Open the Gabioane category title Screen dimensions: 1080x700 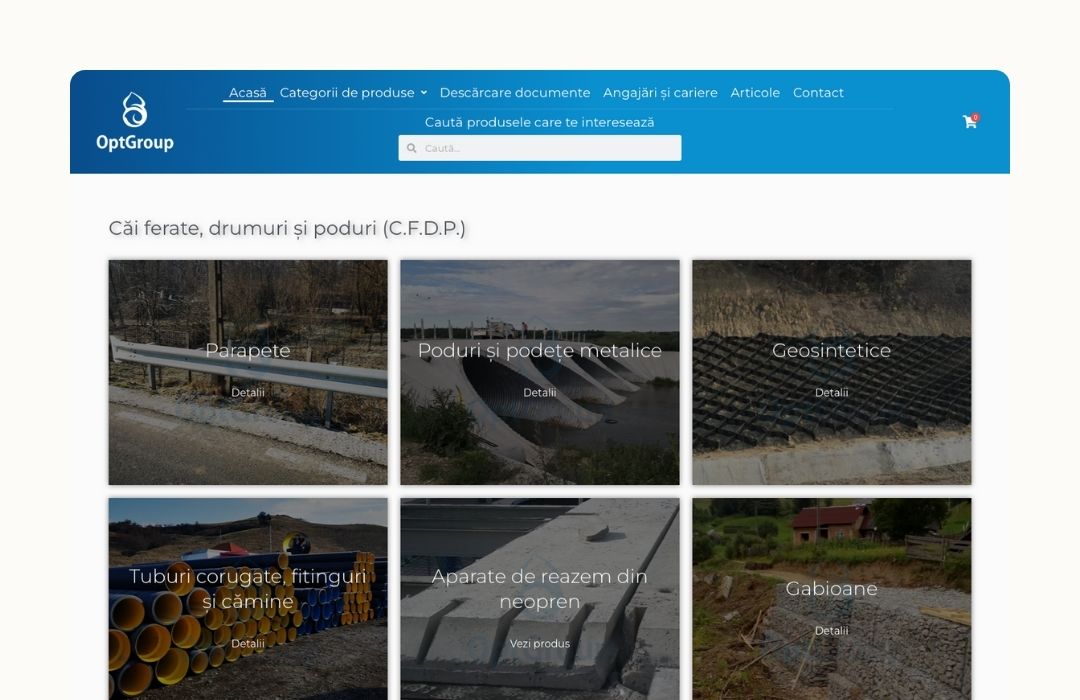click(x=832, y=588)
